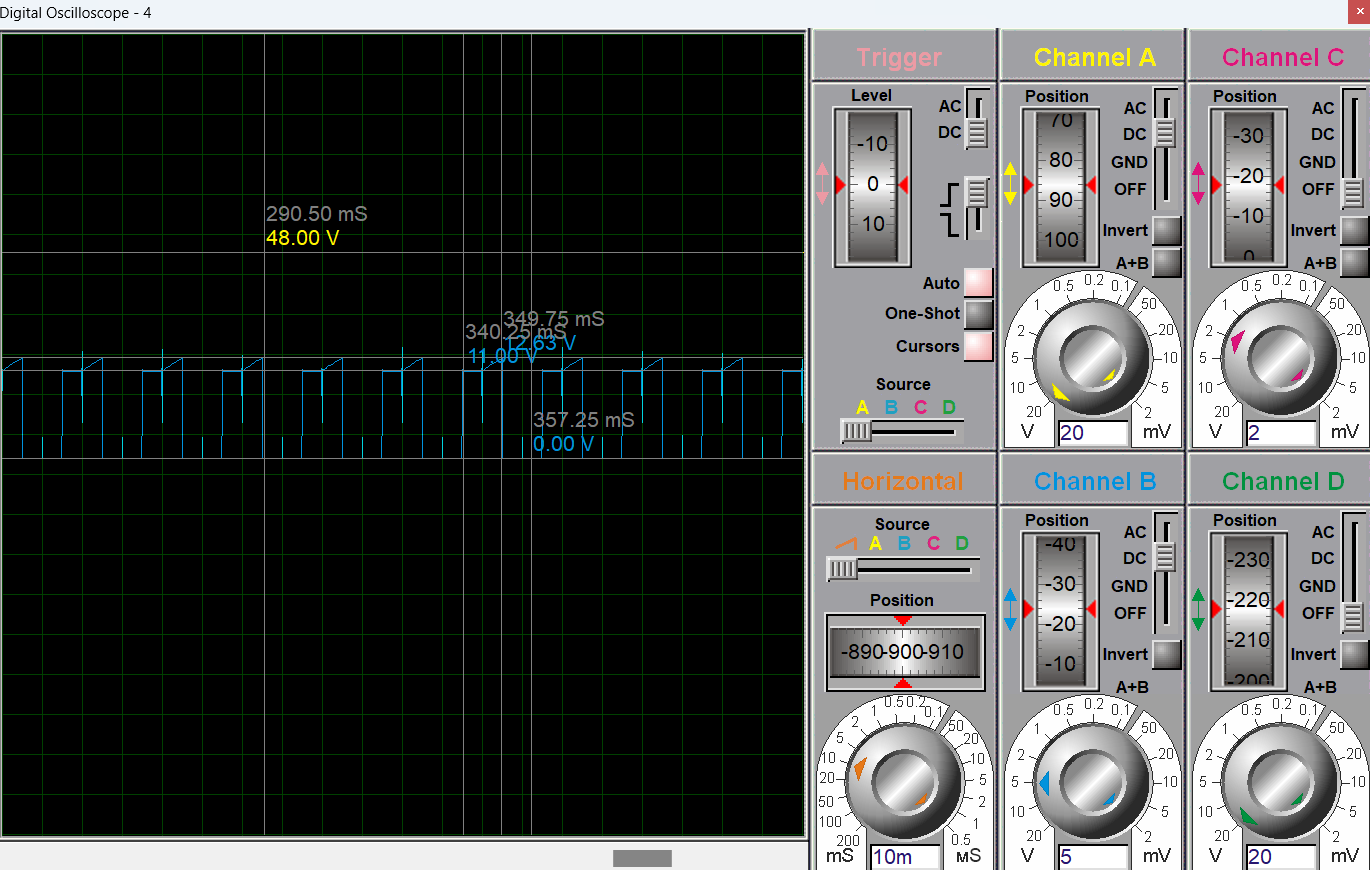Click the 48.00 V cursor reading
This screenshot has width=1370, height=870.
coord(302,238)
